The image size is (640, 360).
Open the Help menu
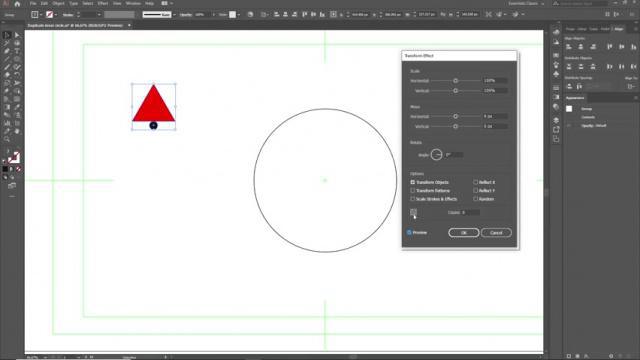pyautogui.click(x=150, y=3)
